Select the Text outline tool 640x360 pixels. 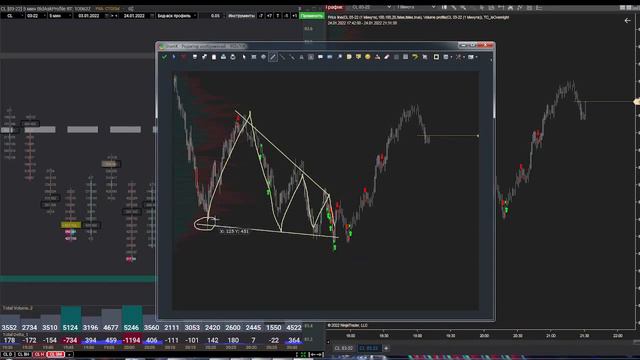[x=301, y=57]
